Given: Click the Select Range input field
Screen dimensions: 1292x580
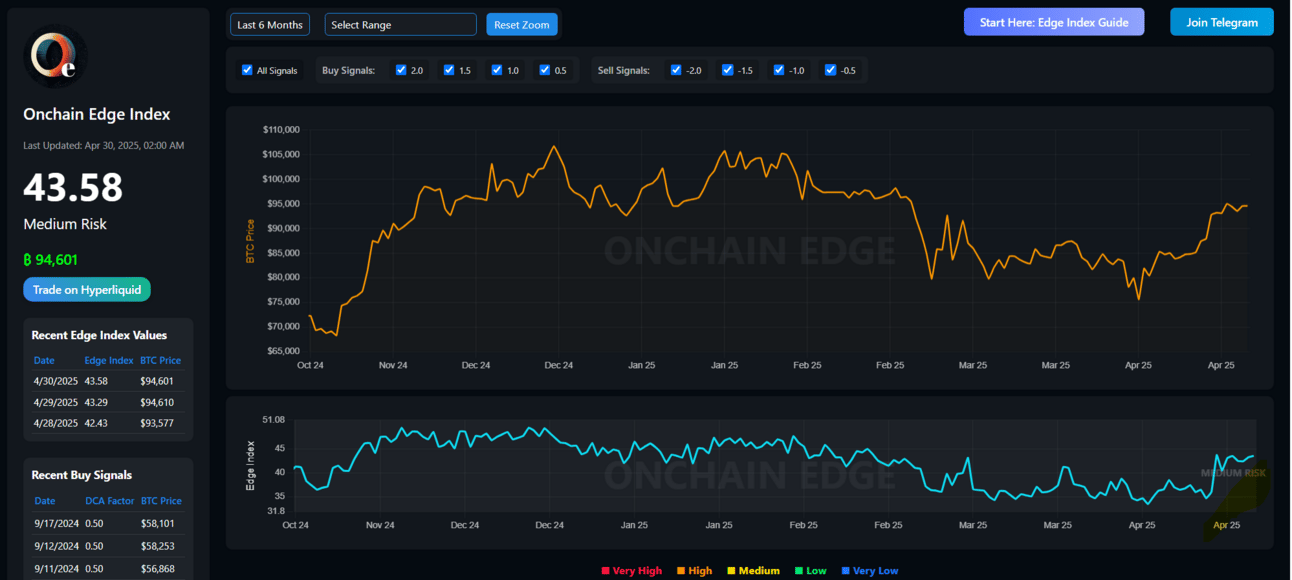Looking at the screenshot, I should tap(400, 24).
